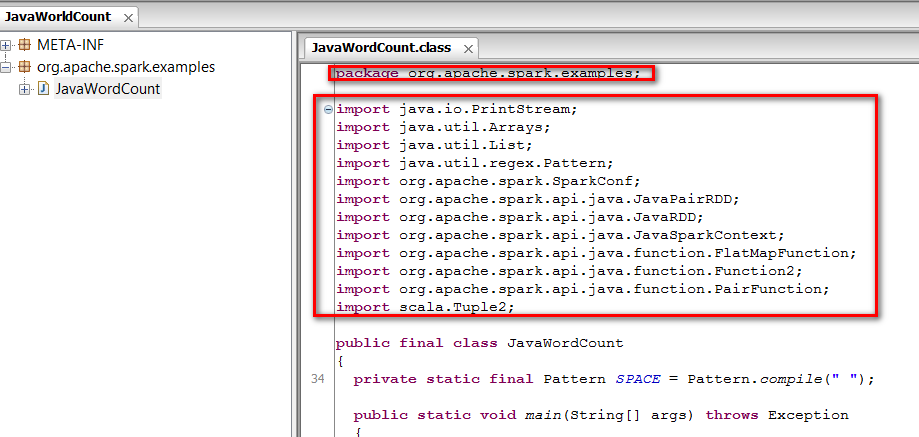Image resolution: width=919 pixels, height=437 pixels.
Task: Click the import JavaSparkContext line
Action: (560, 235)
